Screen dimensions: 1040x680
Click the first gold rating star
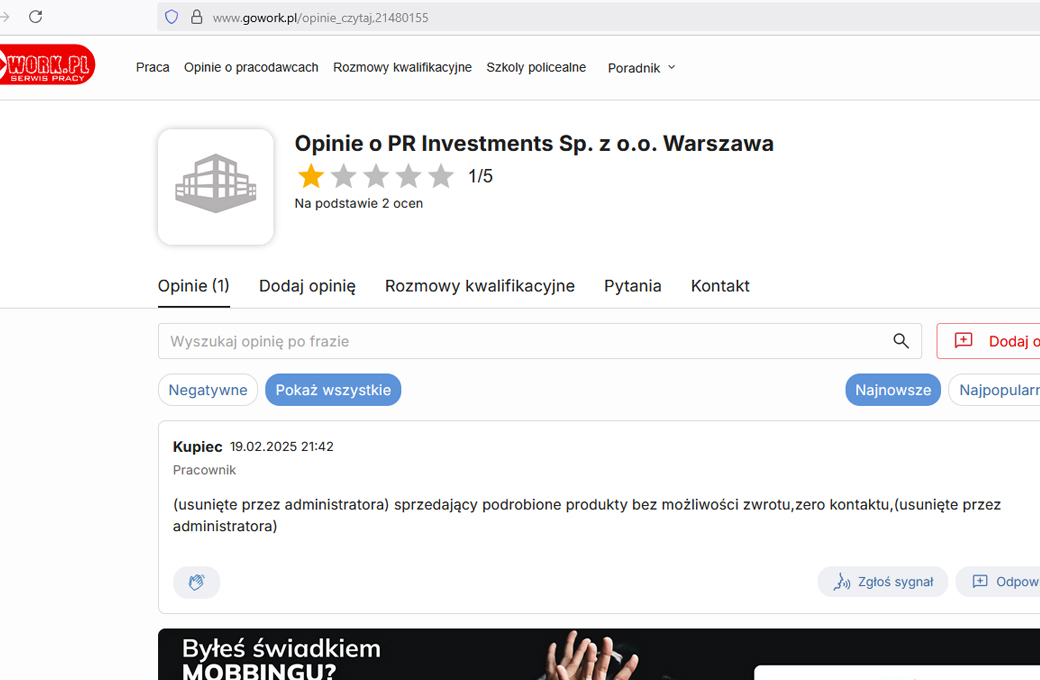(x=310, y=176)
